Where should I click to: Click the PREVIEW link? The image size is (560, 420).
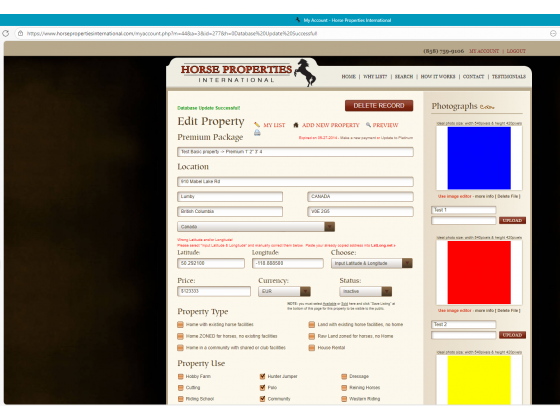tap(385, 125)
